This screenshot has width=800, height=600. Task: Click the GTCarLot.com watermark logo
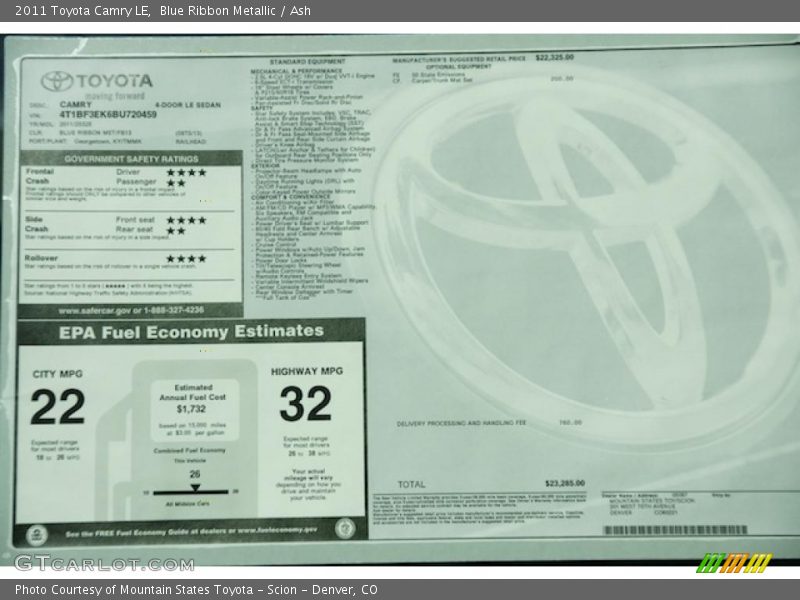point(104,563)
